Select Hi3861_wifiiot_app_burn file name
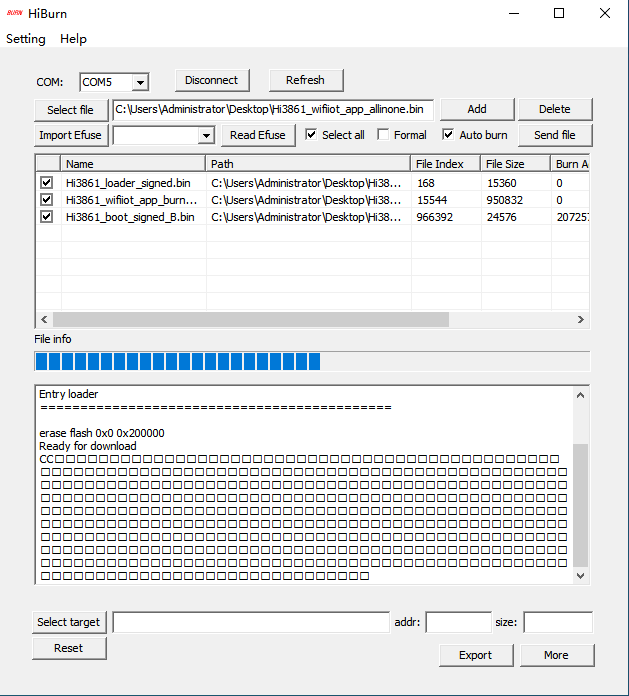The height and width of the screenshot is (696, 629). coord(131,200)
